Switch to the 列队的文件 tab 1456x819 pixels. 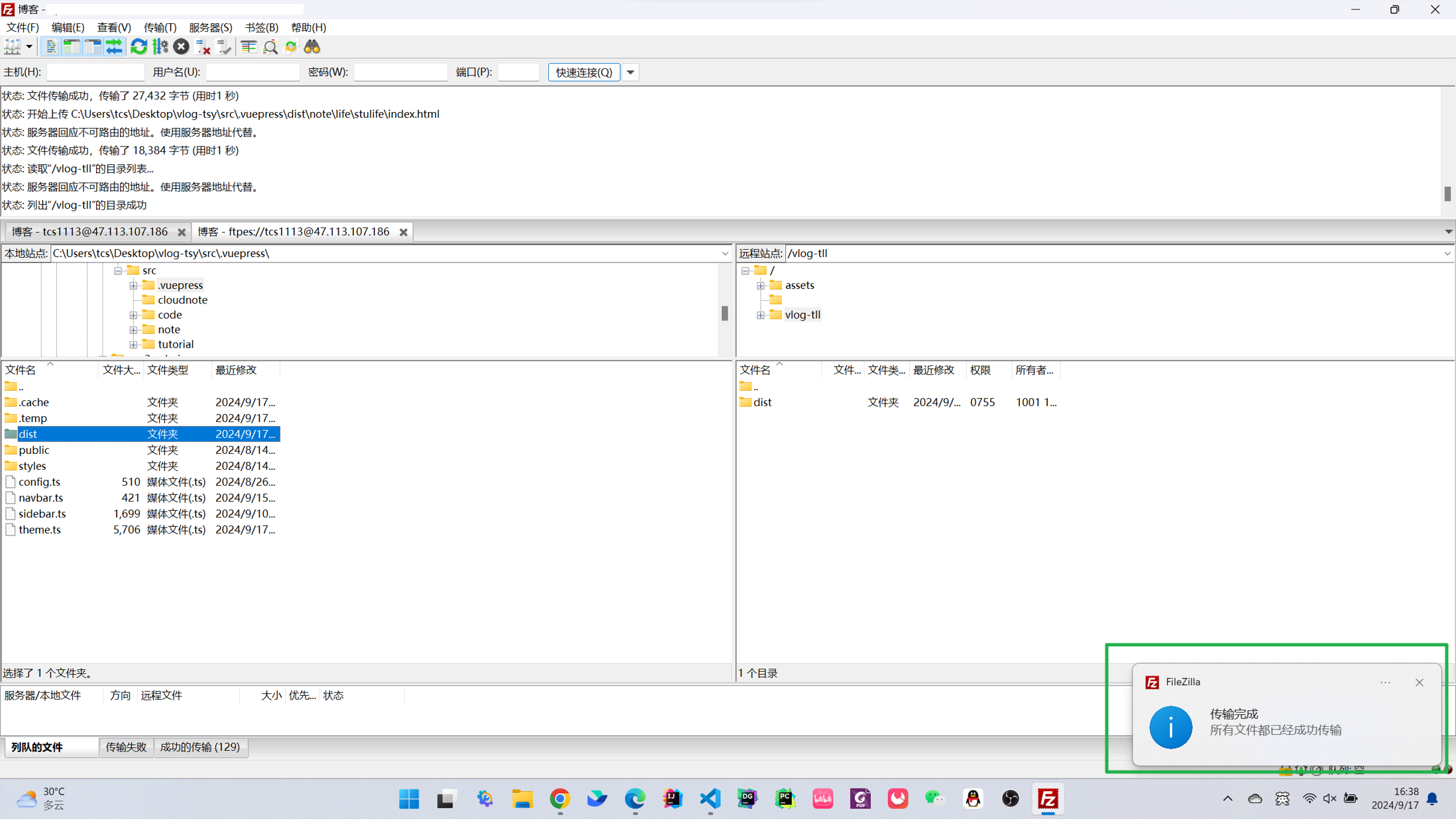pyautogui.click(x=51, y=747)
